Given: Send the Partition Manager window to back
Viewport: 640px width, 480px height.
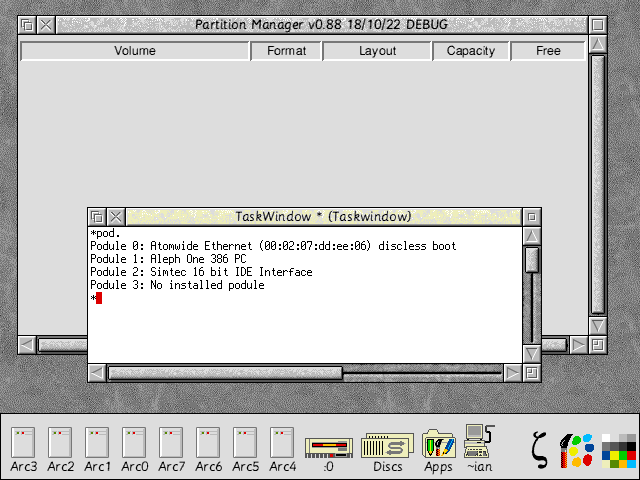Looking at the screenshot, I should pos(27,25).
